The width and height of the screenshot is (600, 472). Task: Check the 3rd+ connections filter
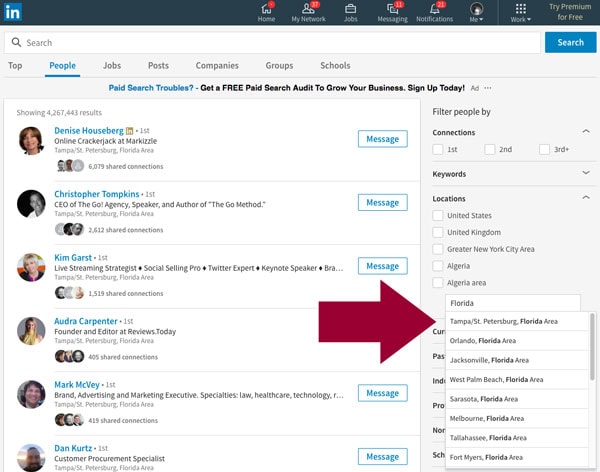click(544, 149)
